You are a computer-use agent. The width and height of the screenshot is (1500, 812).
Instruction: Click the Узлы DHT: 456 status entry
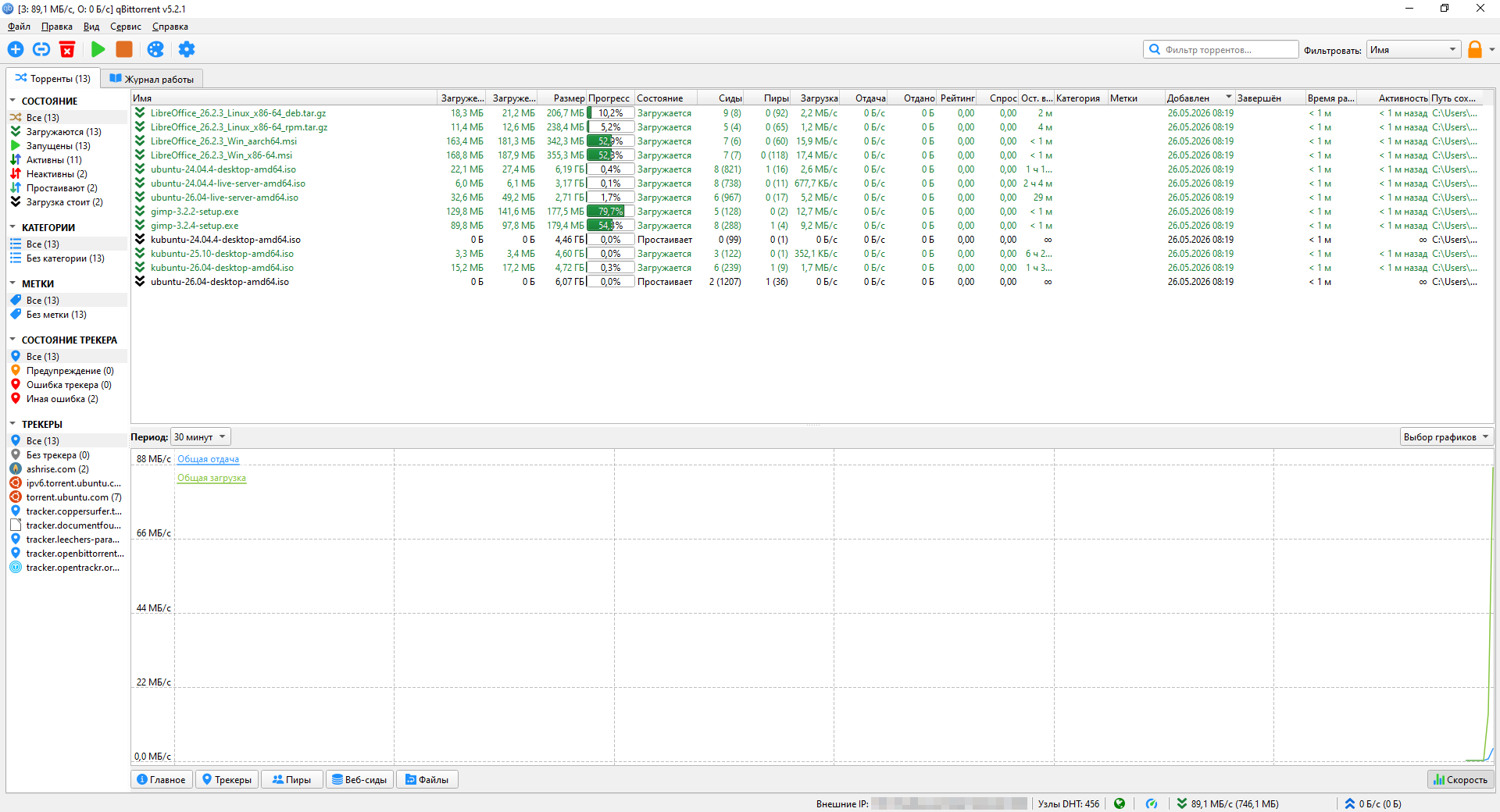pos(1068,803)
